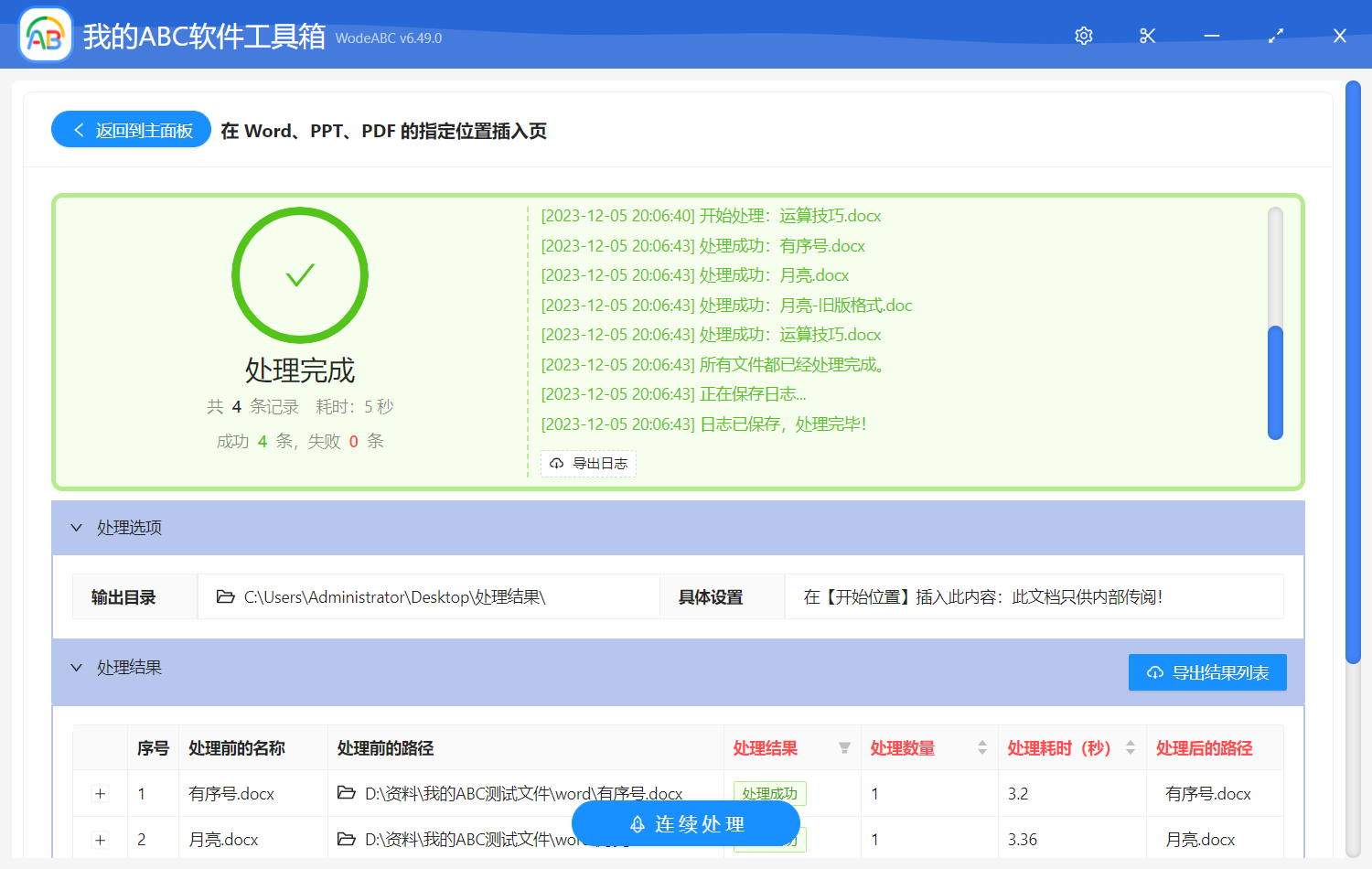Click the 处理后的路径 column header
Image resolution: width=1372 pixels, height=869 pixels.
tap(1204, 748)
